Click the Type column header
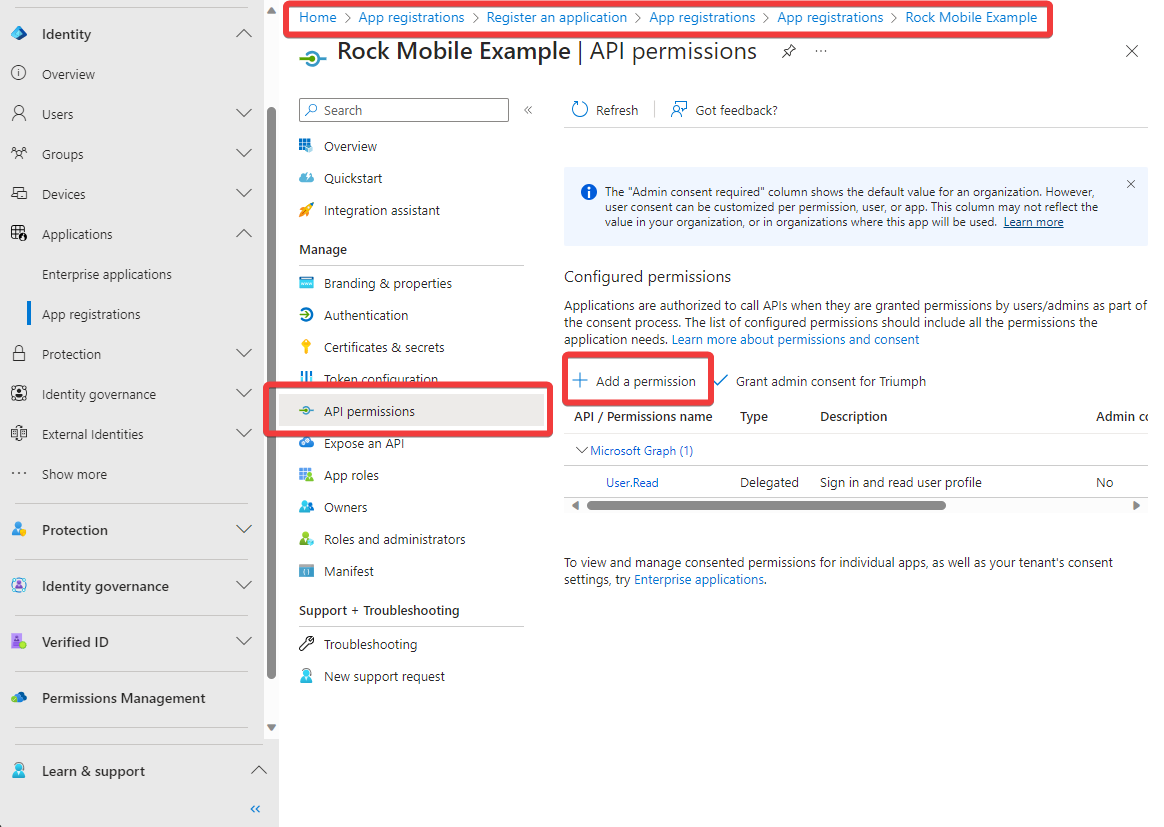 click(x=753, y=416)
